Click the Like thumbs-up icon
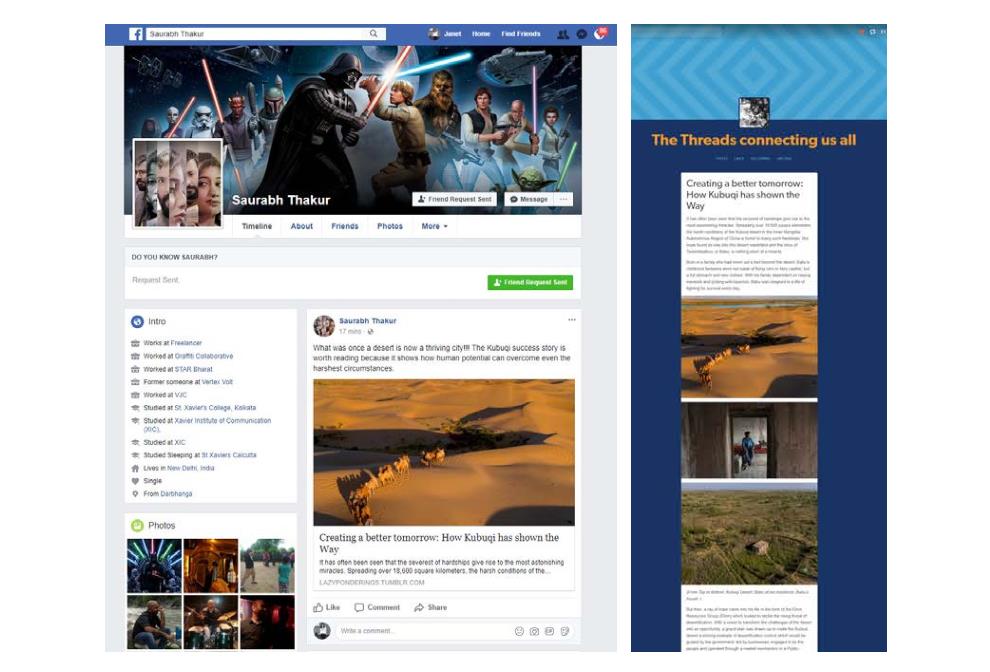 (318, 607)
